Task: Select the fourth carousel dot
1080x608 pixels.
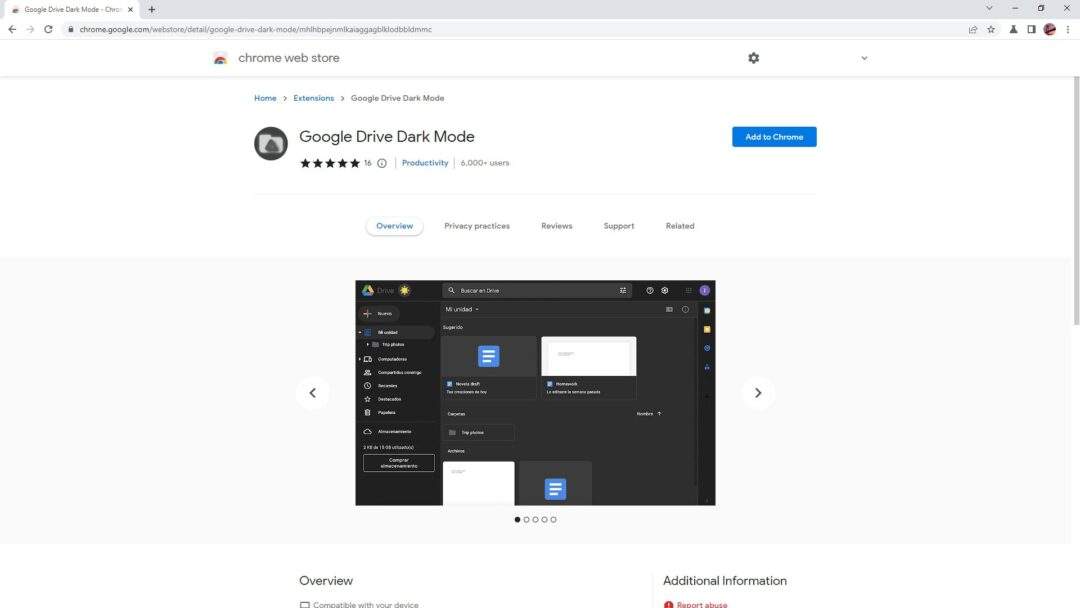Action: 544,520
